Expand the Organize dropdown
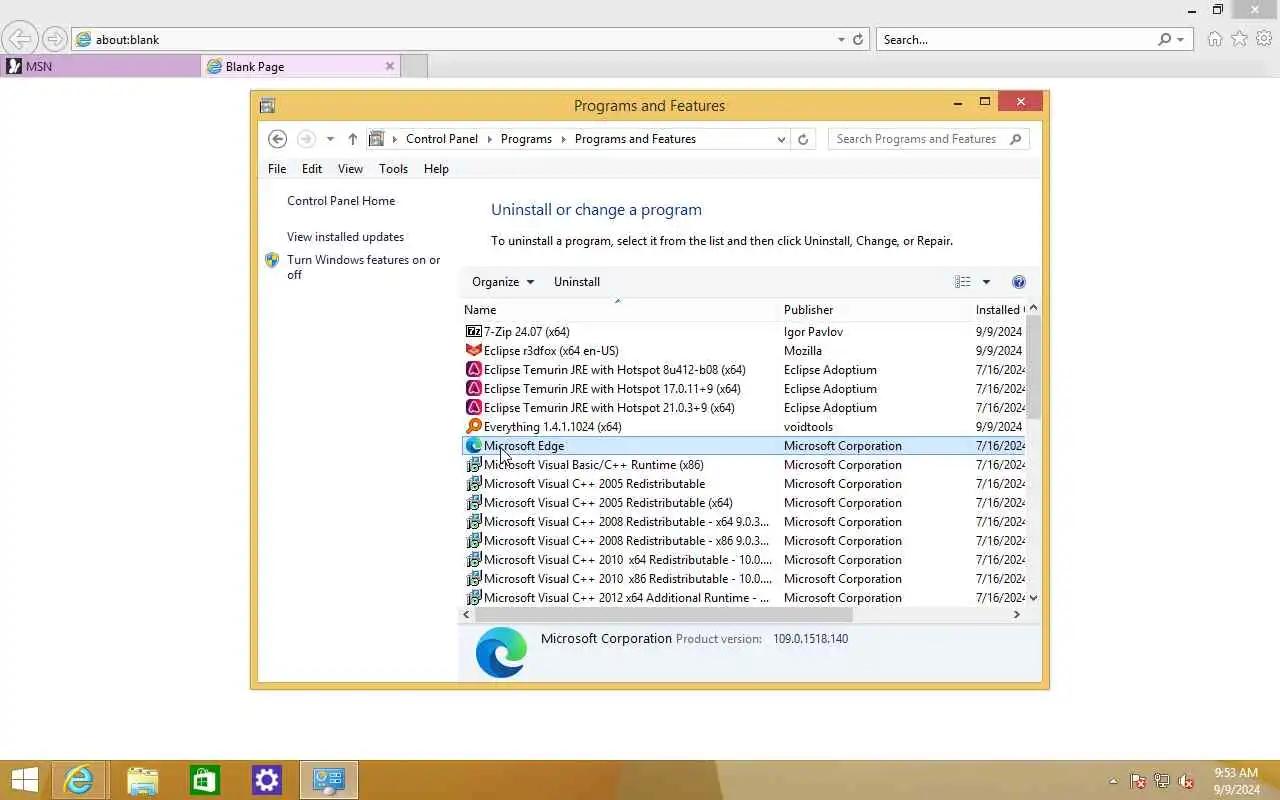This screenshot has height=800, width=1280. click(x=503, y=282)
